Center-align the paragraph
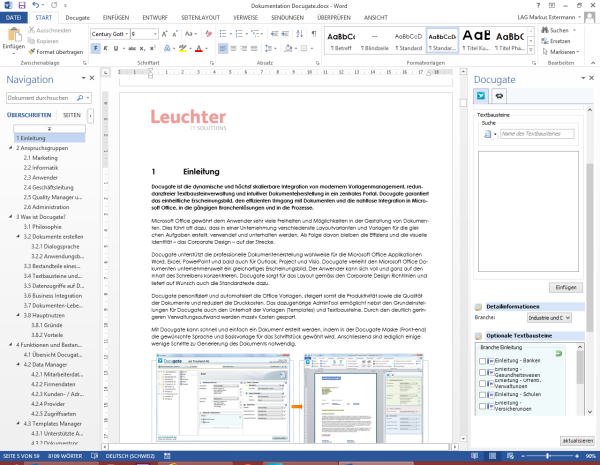This screenshot has width=600, height=465. coord(233,48)
